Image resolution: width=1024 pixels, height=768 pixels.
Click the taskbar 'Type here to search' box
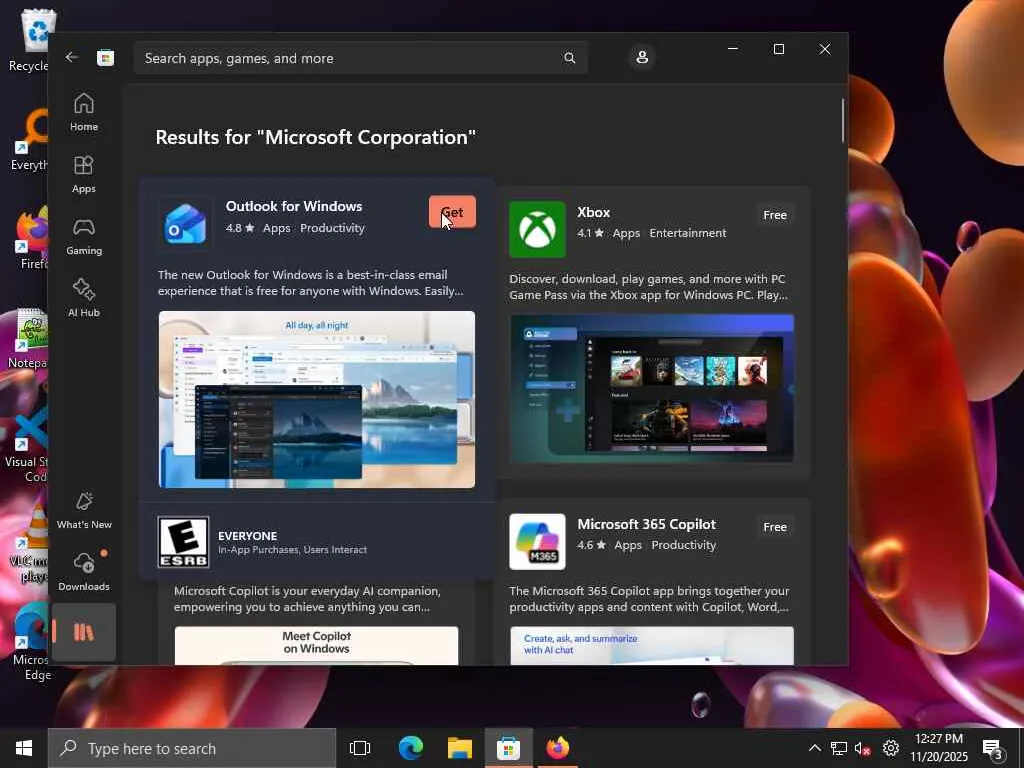click(x=192, y=748)
